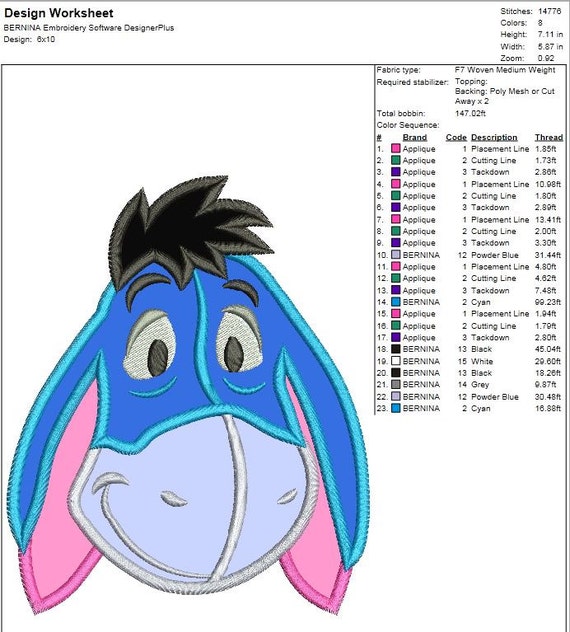This screenshot has height=632, width=570.
Task: Select the purple Tackdown swatch in row 3
Action: pos(396,172)
